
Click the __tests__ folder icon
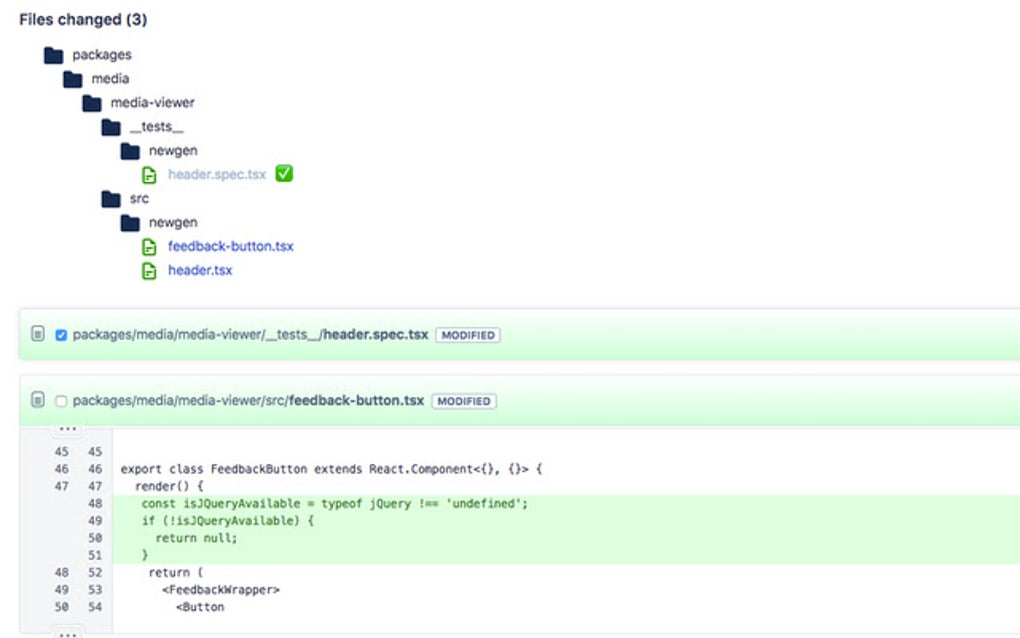(x=112, y=126)
